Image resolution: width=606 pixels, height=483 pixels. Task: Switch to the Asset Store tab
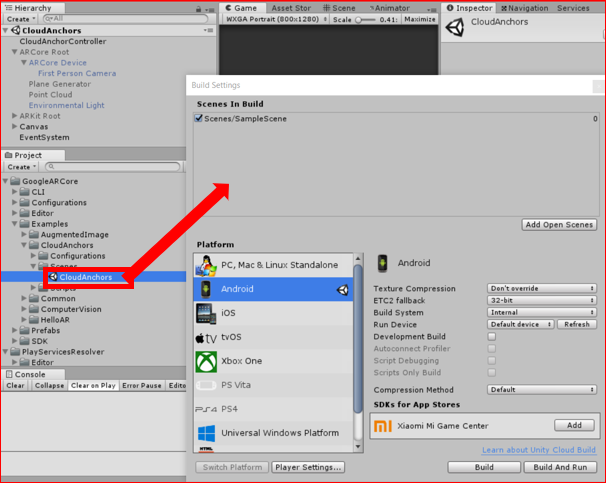(x=291, y=8)
